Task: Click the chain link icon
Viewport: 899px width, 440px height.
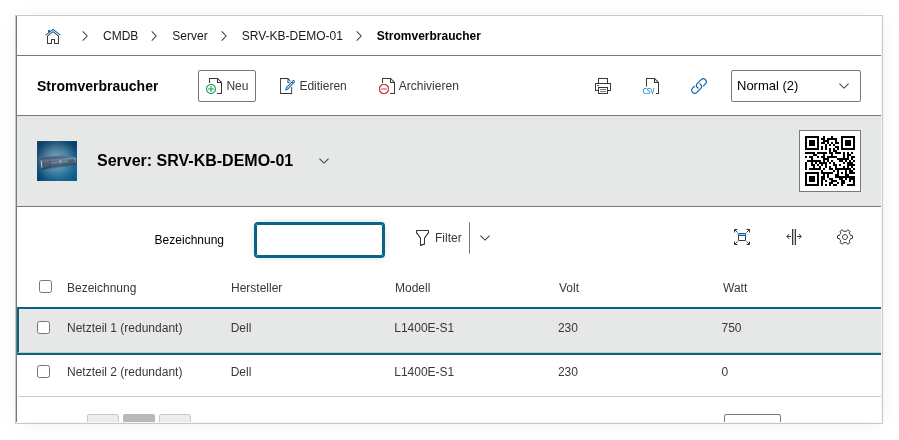Action: tap(699, 86)
